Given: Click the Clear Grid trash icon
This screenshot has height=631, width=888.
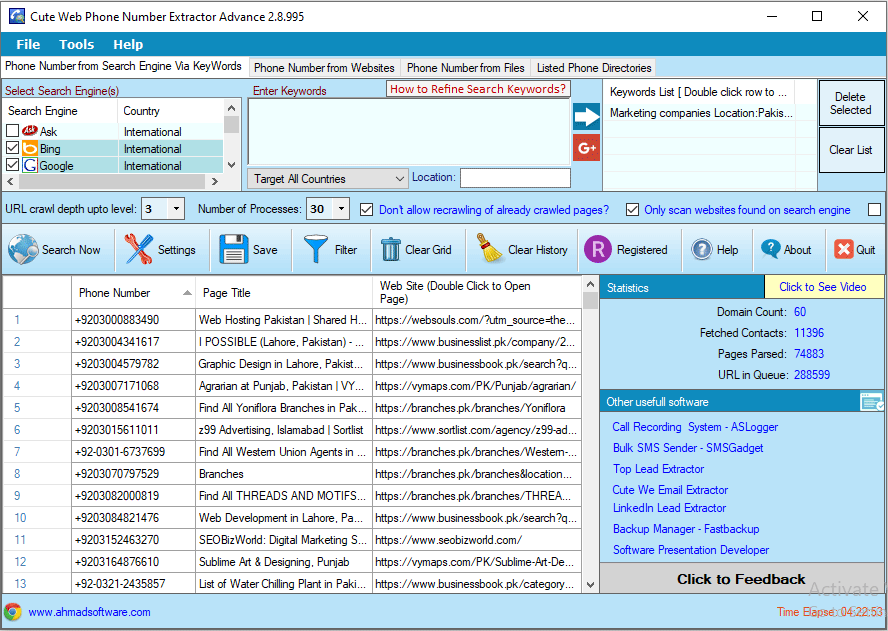Looking at the screenshot, I should (x=390, y=250).
